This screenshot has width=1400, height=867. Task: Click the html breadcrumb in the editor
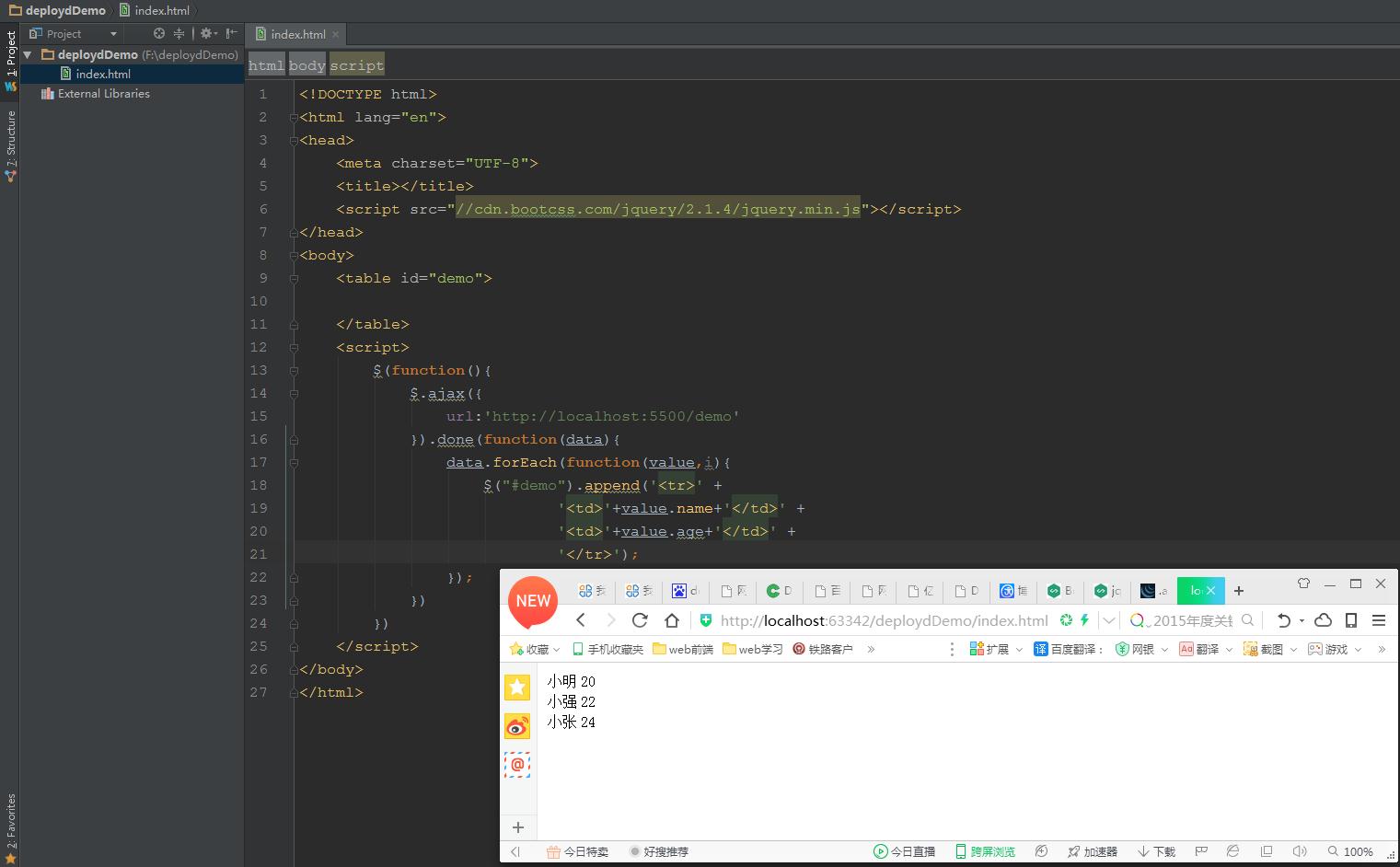[x=266, y=65]
